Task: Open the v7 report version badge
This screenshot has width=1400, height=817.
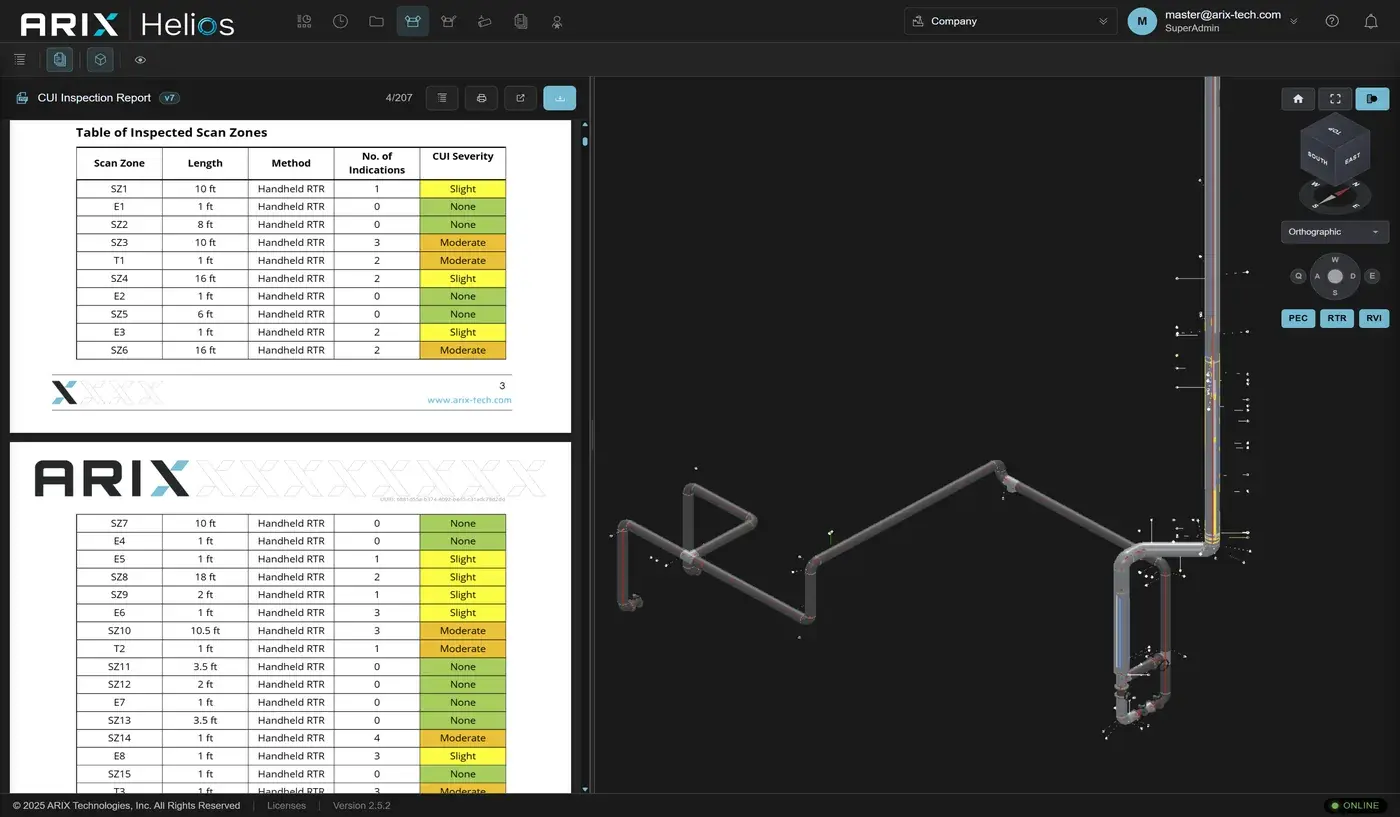Action: [170, 98]
